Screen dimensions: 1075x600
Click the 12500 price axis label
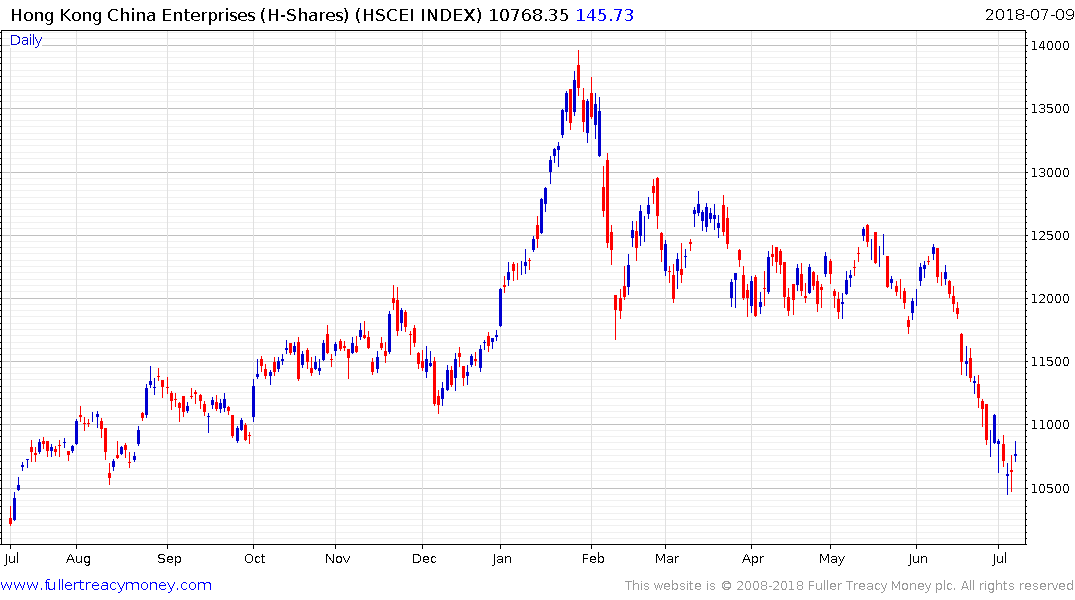pos(1050,236)
